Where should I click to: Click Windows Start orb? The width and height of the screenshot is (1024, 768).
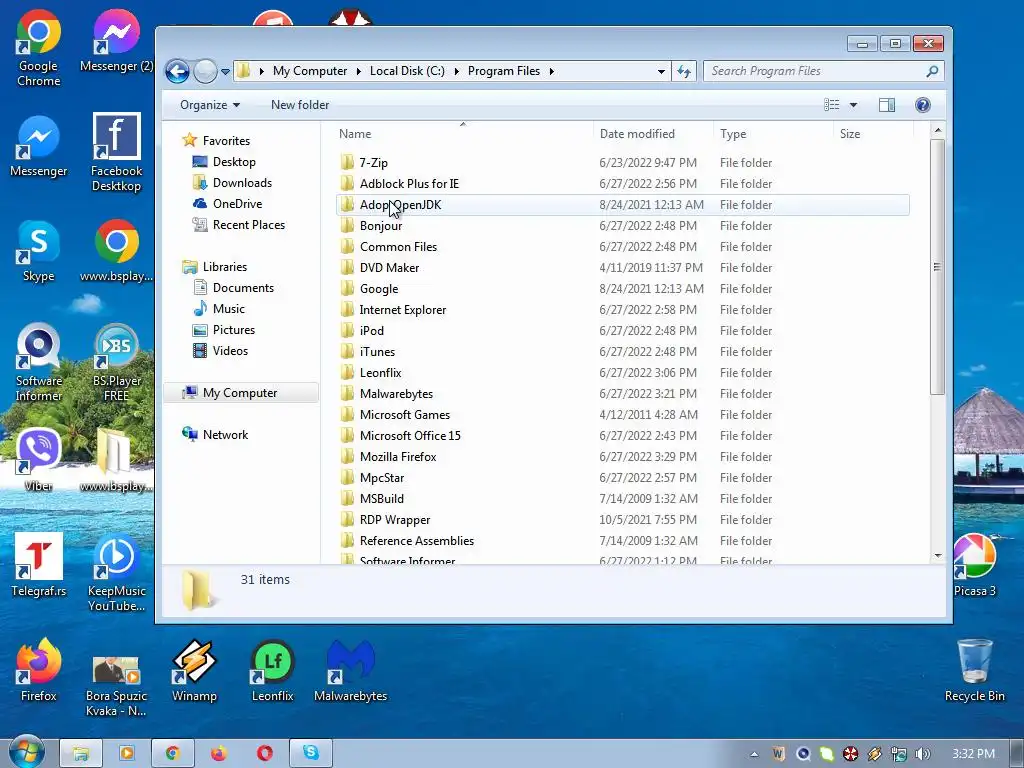click(27, 752)
